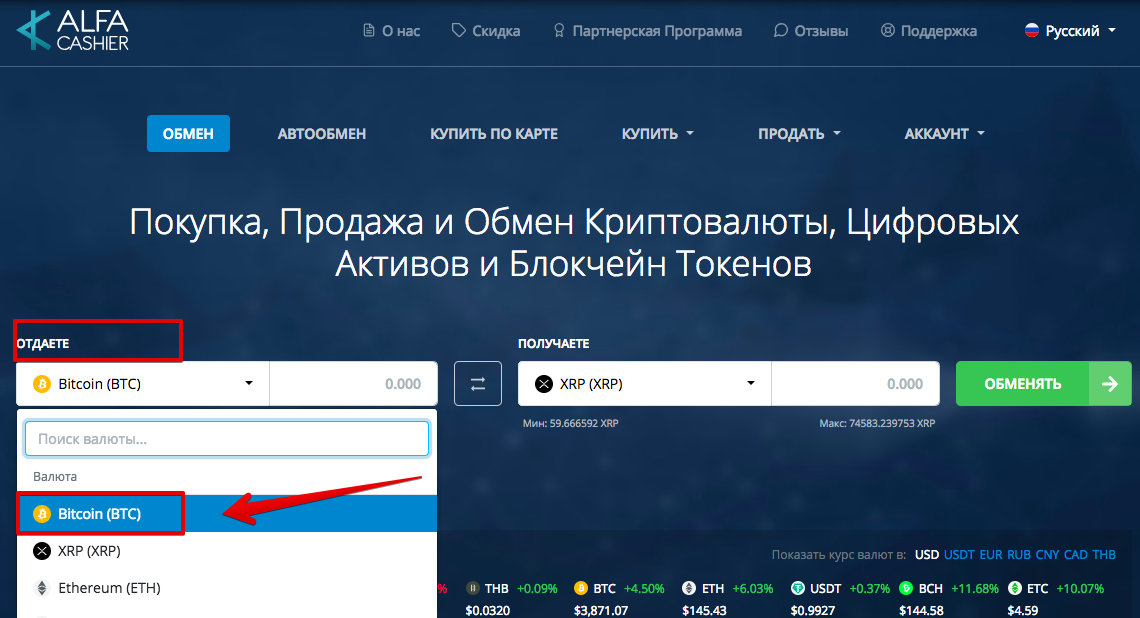Choose Ethereum (ETH) from the currency list
1140x618 pixels.
(227, 587)
